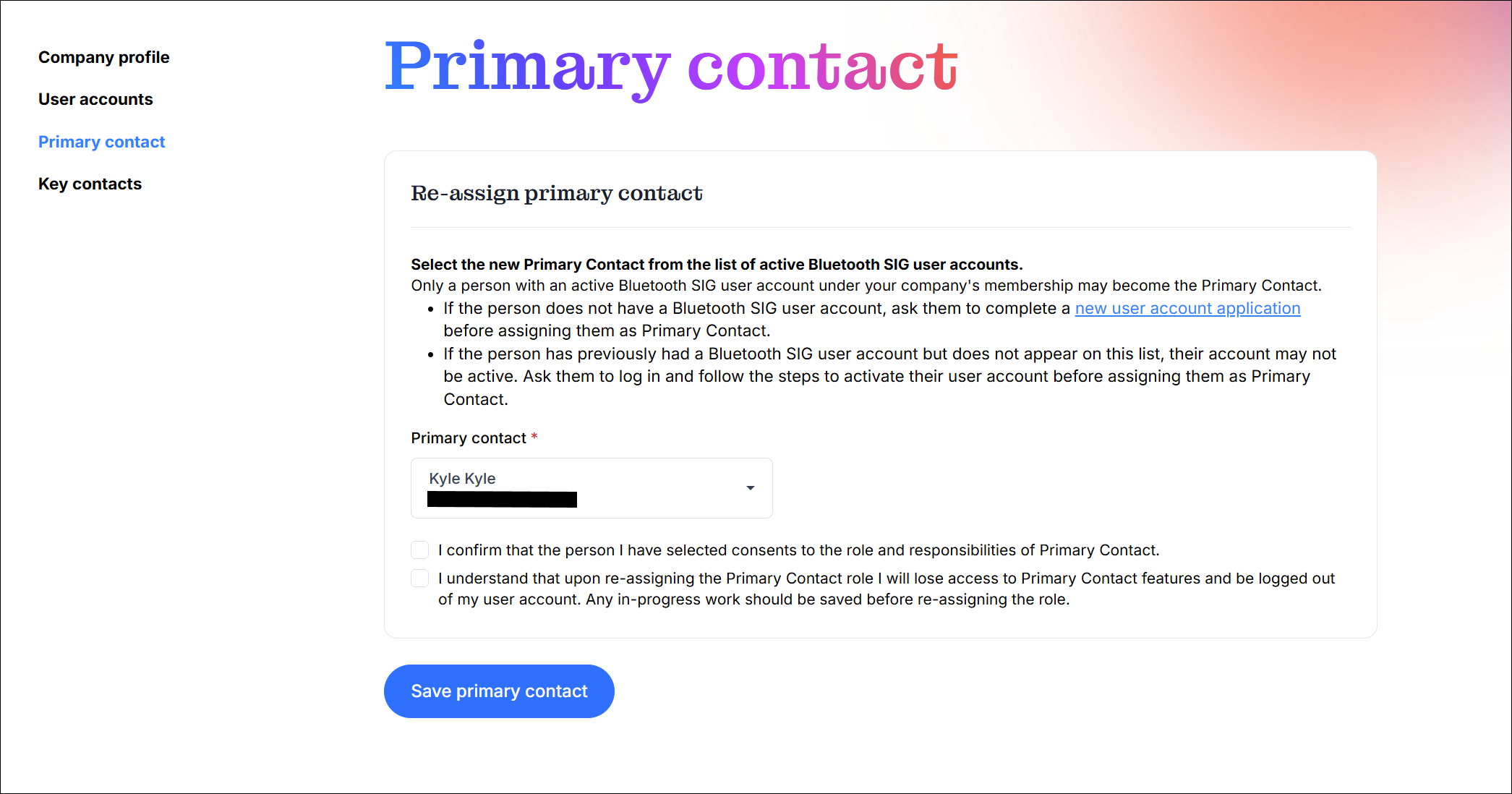Tick the logged-out acknowledgment checkbox
This screenshot has width=1512, height=794.
[x=420, y=579]
